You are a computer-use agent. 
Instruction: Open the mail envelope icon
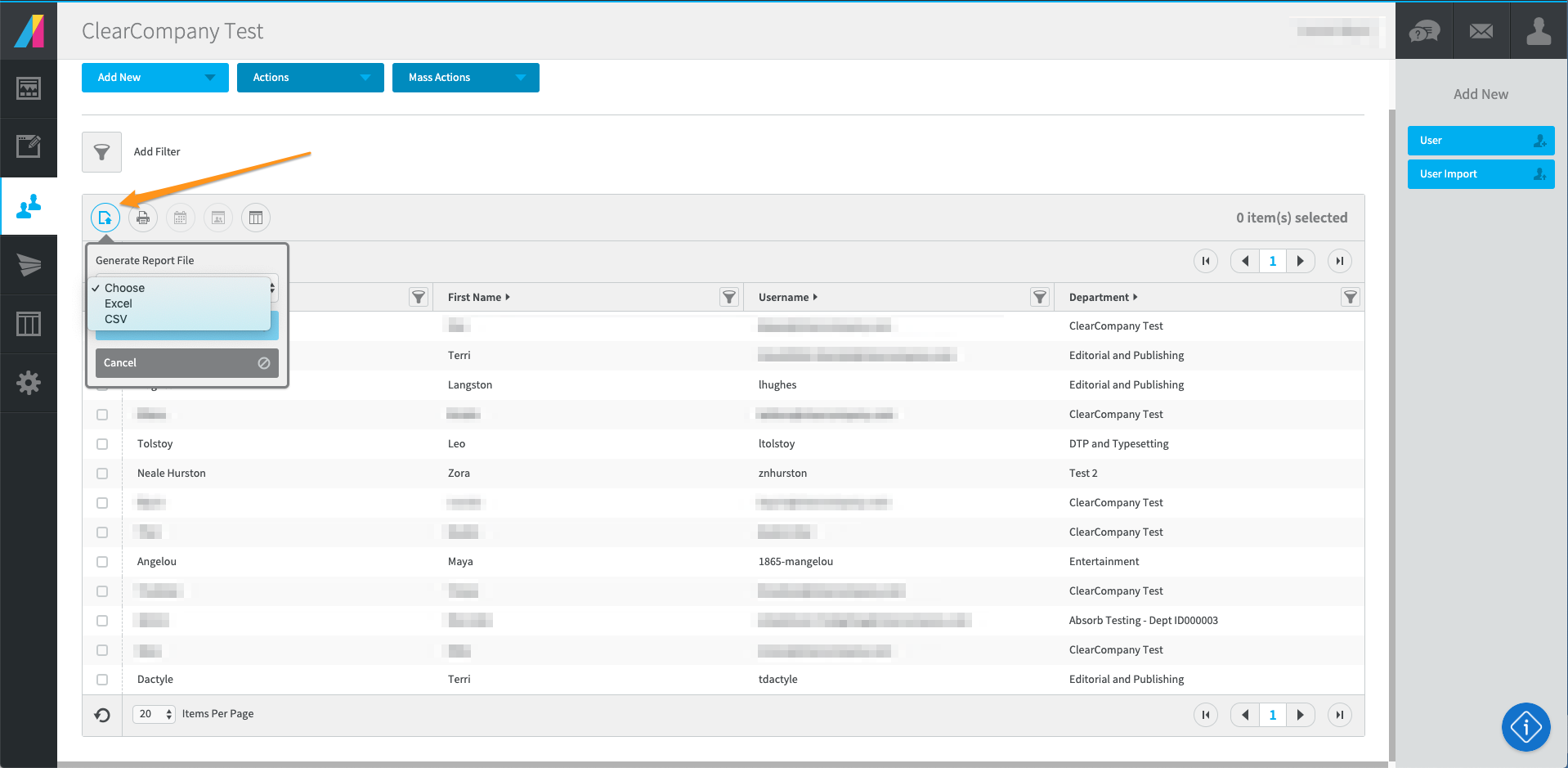[1481, 31]
